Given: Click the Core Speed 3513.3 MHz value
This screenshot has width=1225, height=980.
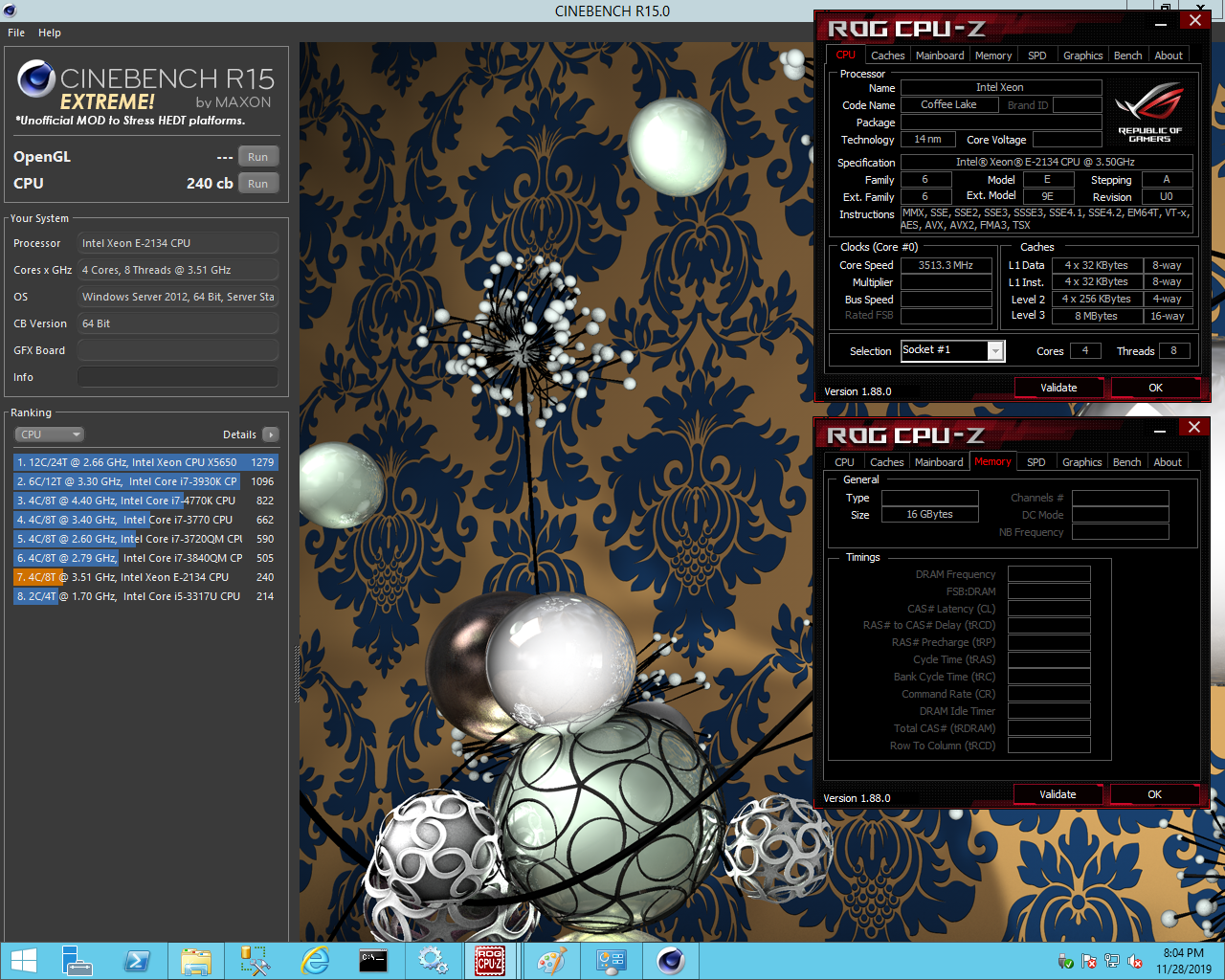Looking at the screenshot, I should coord(946,265).
